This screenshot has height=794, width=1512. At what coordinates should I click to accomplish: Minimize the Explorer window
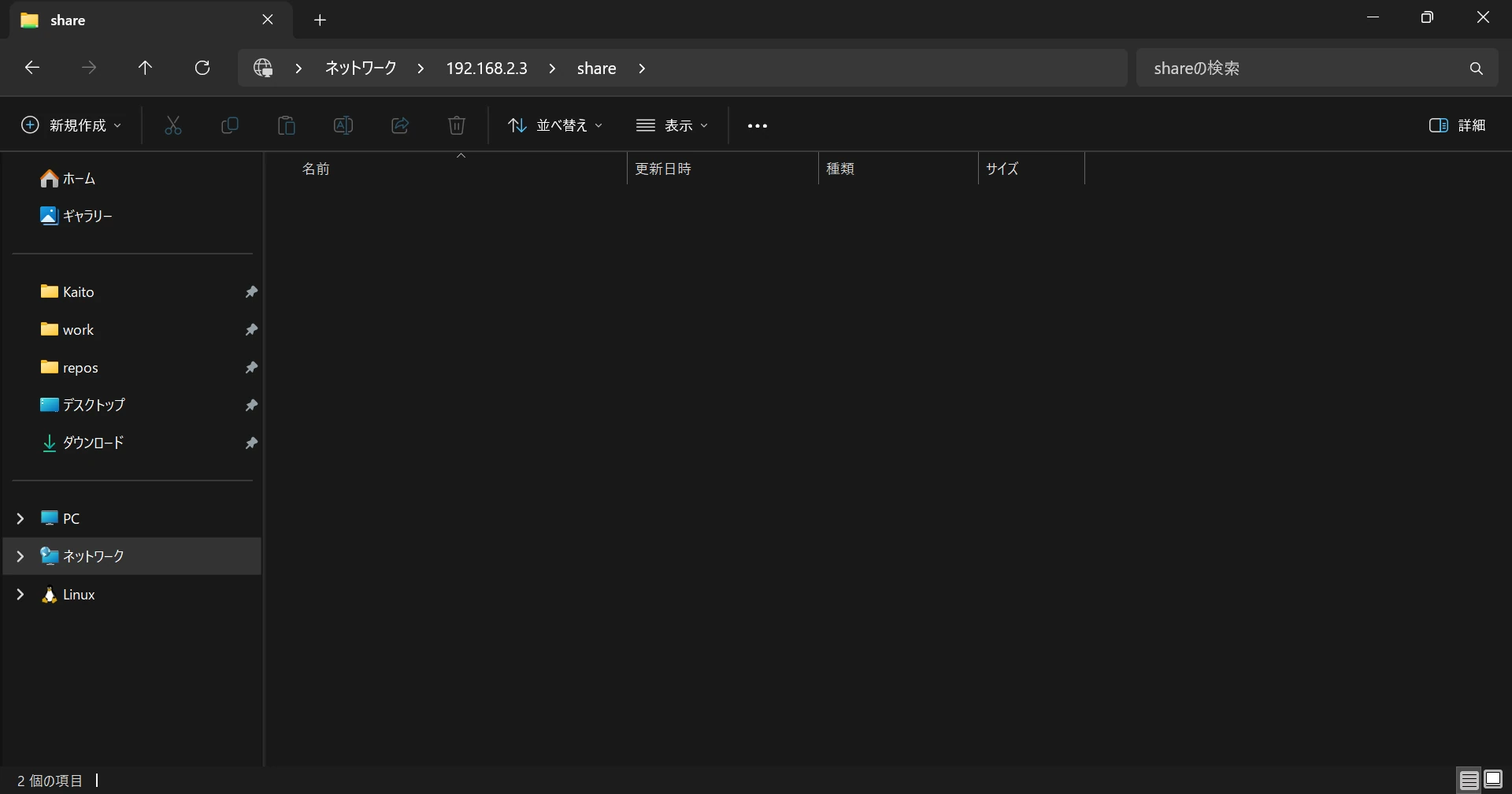[x=1373, y=17]
